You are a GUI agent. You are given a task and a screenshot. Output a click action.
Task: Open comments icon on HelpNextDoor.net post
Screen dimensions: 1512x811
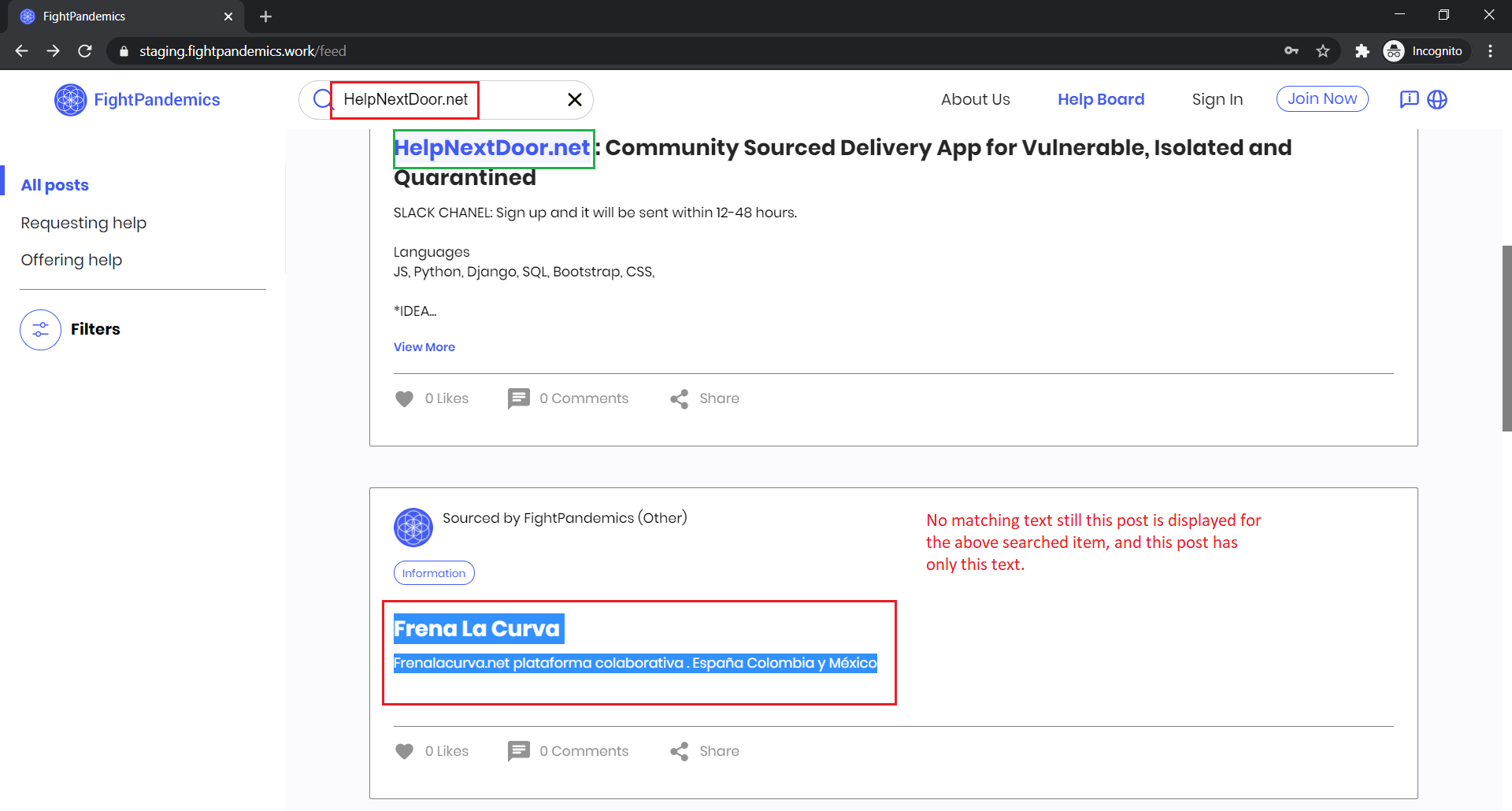click(x=518, y=398)
